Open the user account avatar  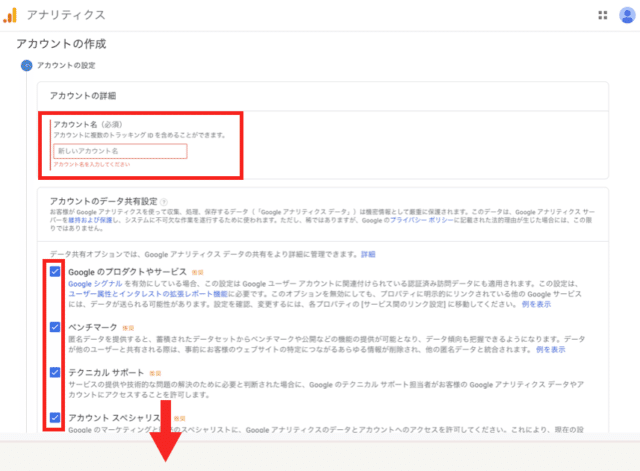(x=627, y=16)
